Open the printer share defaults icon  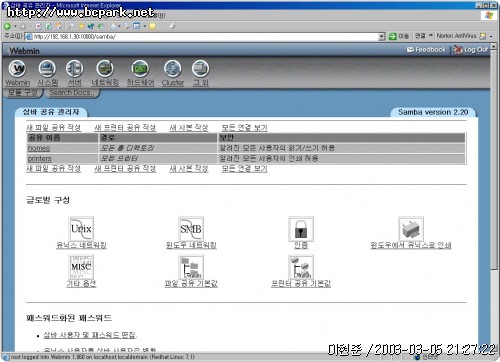pos(301,267)
